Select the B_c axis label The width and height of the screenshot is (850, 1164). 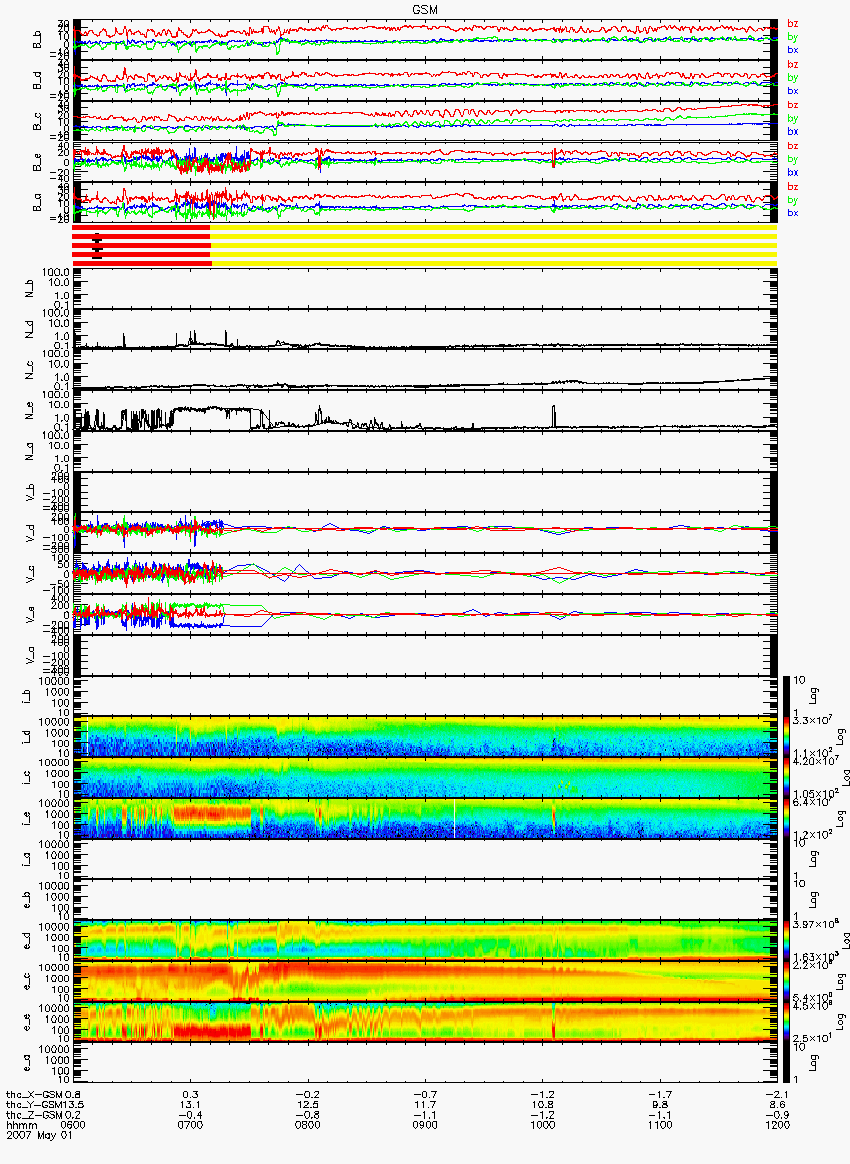37,122
